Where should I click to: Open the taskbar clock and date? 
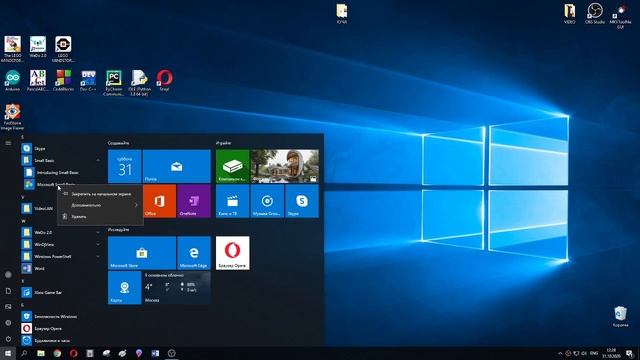(611, 353)
